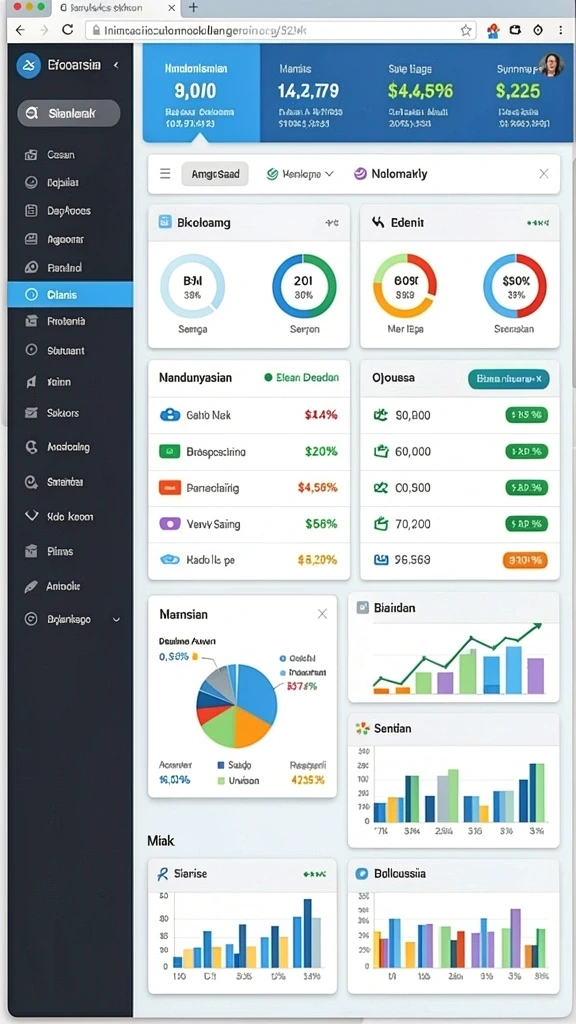
Task: Click the Biaiıdan panel header icon
Action: (x=362, y=607)
